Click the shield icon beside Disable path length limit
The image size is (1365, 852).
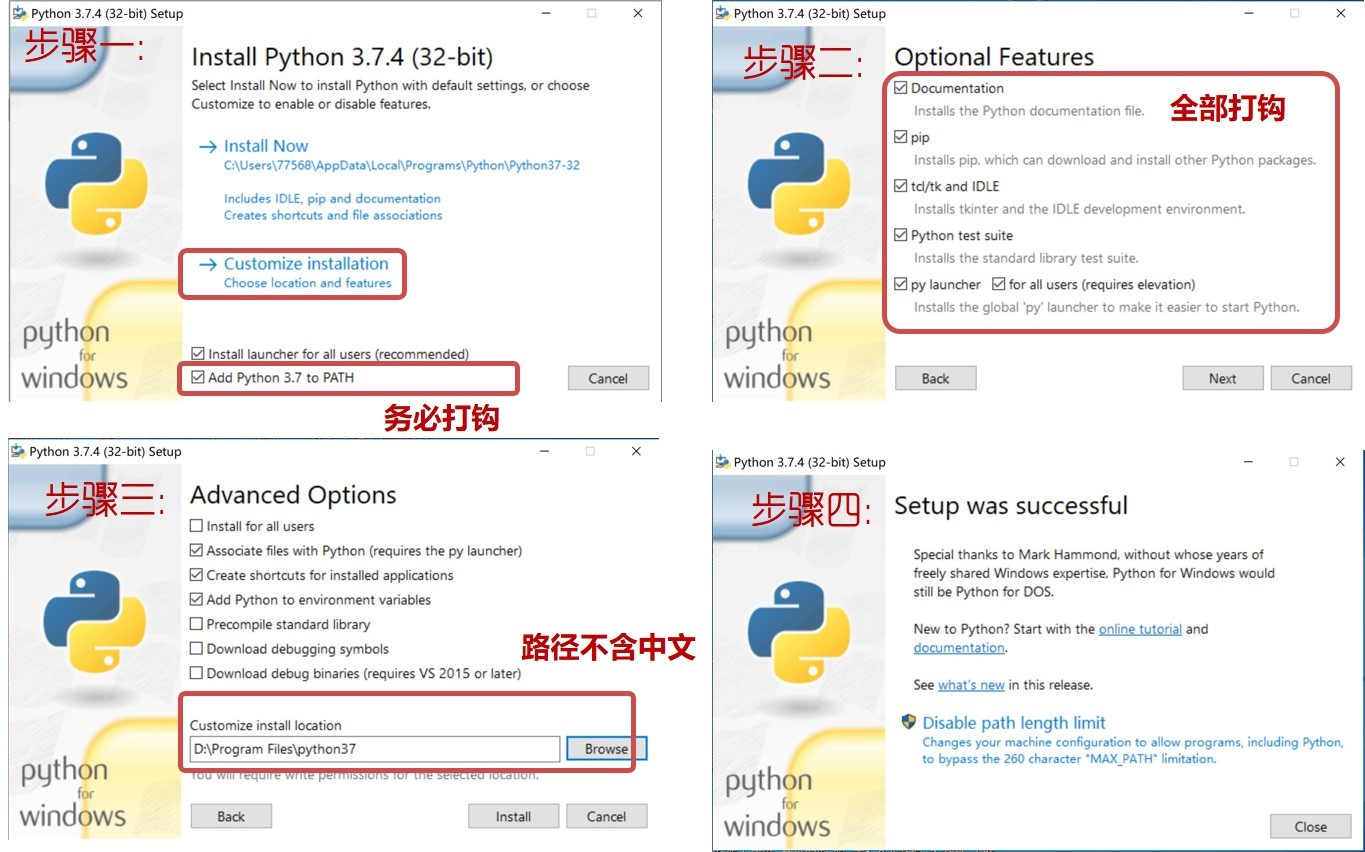pos(909,722)
